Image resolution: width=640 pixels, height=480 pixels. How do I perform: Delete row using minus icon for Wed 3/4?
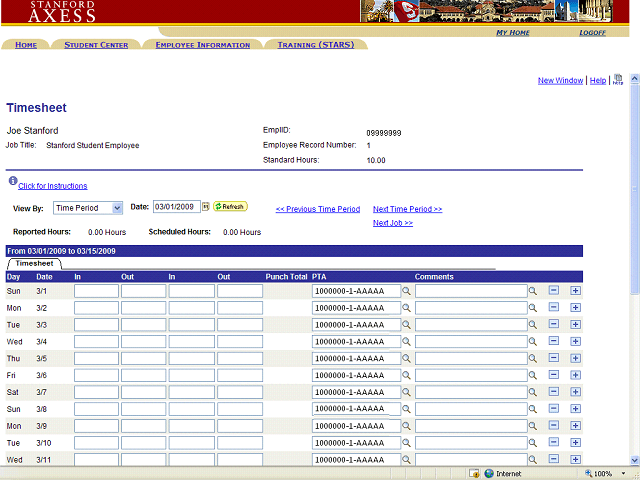554,342
